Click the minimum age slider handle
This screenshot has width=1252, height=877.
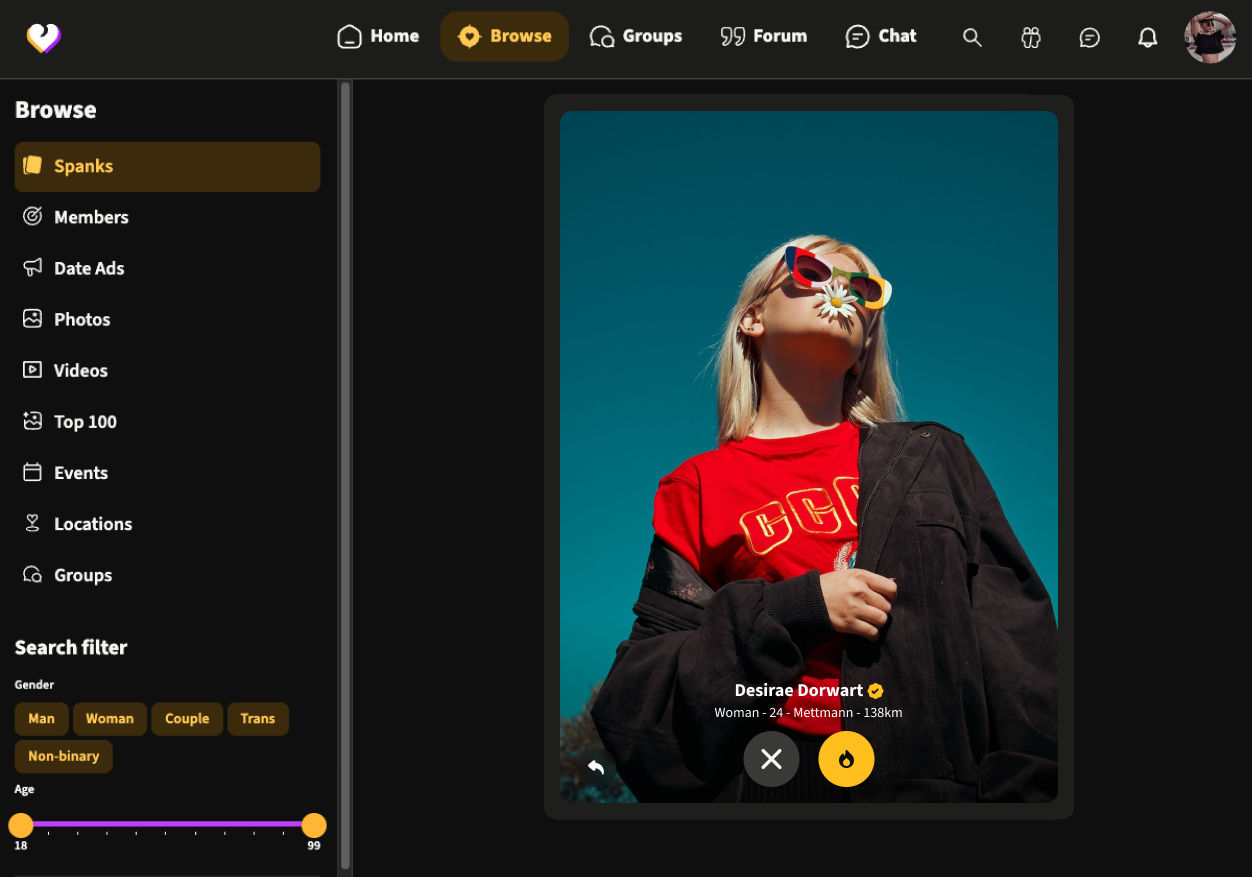[21, 825]
